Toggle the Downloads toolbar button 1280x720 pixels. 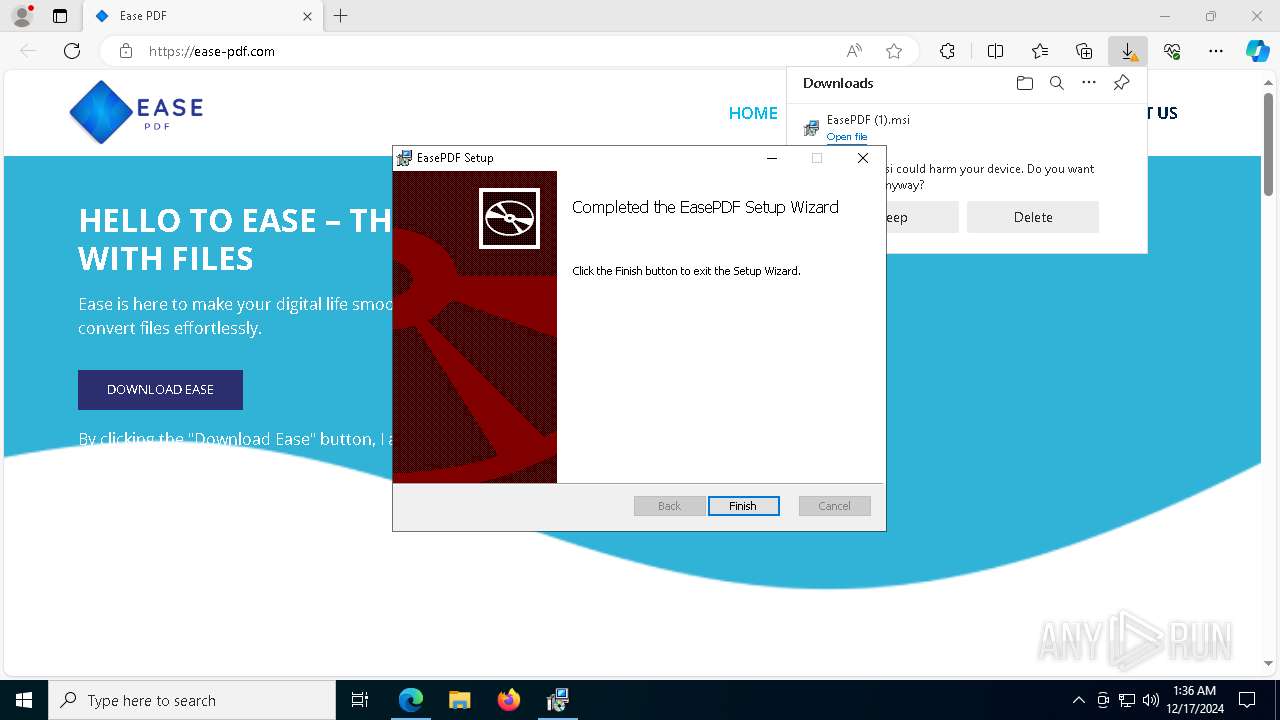pyautogui.click(x=1128, y=51)
